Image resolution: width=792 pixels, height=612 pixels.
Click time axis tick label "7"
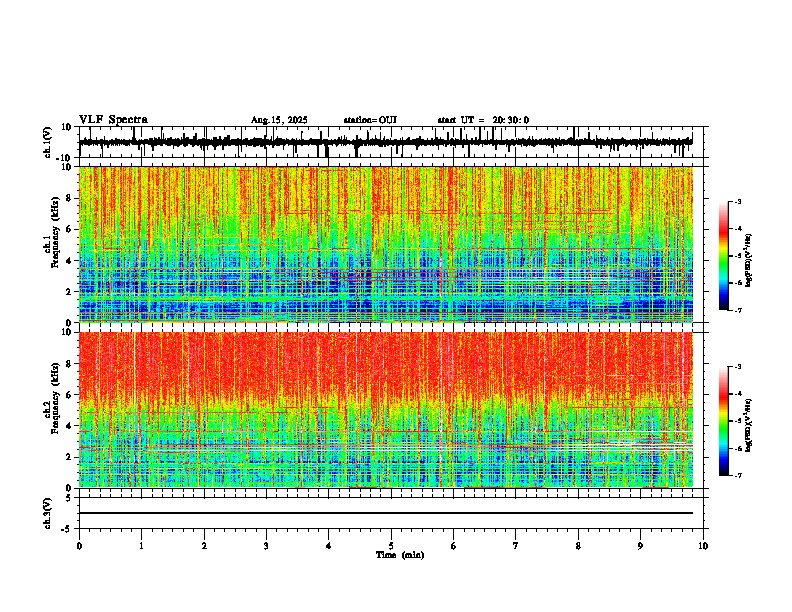point(516,546)
